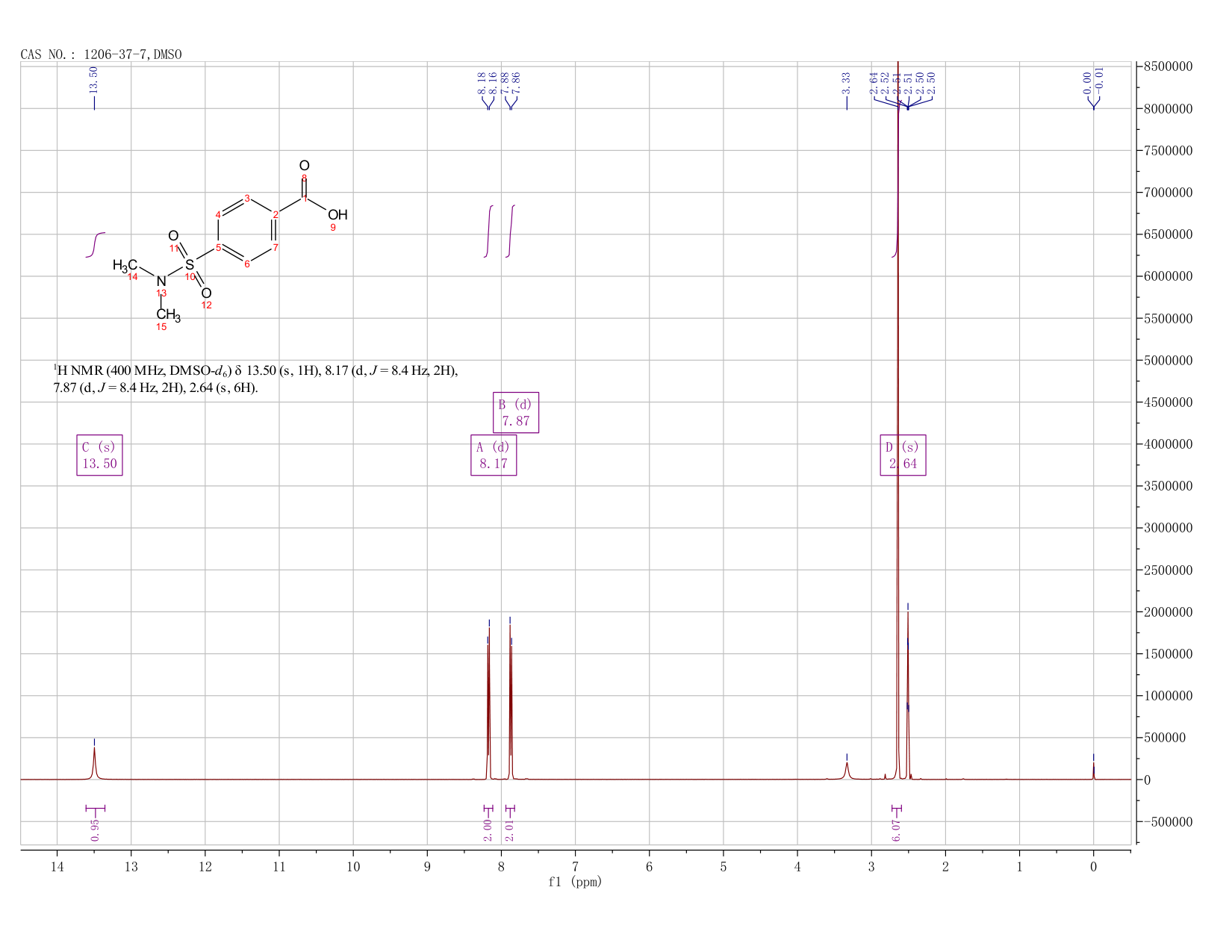Click the DMSO solvent peak at 2.50

[x=908, y=694]
